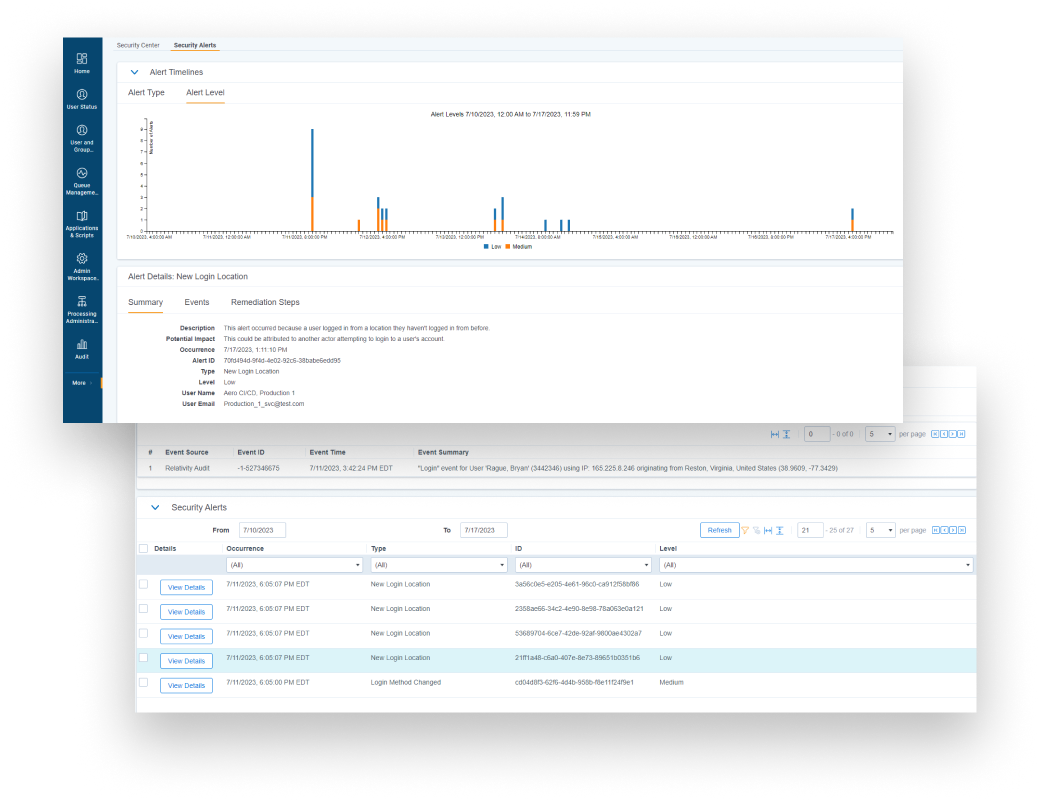The width and height of the screenshot is (1040, 801).
Task: Open the Audit sidebar icon
Action: tap(82, 345)
